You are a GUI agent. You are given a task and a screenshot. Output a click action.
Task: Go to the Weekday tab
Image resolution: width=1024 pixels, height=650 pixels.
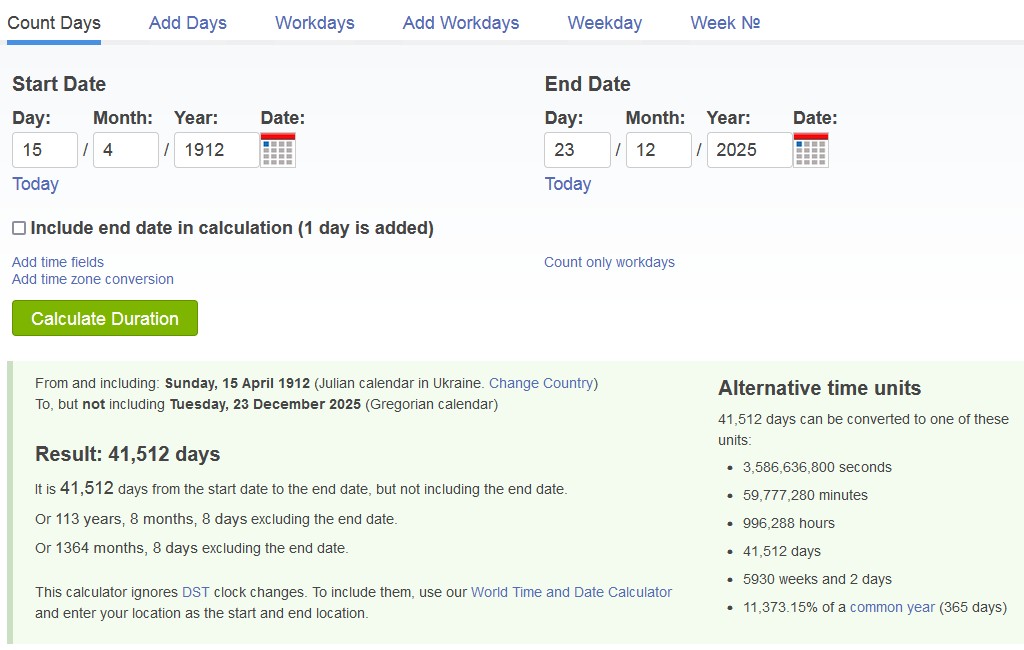pos(605,23)
